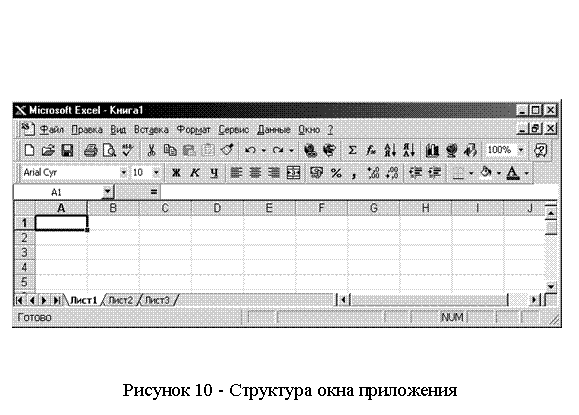Image resolution: width=579 pixels, height=415 pixels.
Task: Open the Map globe icon
Action: [451, 150]
